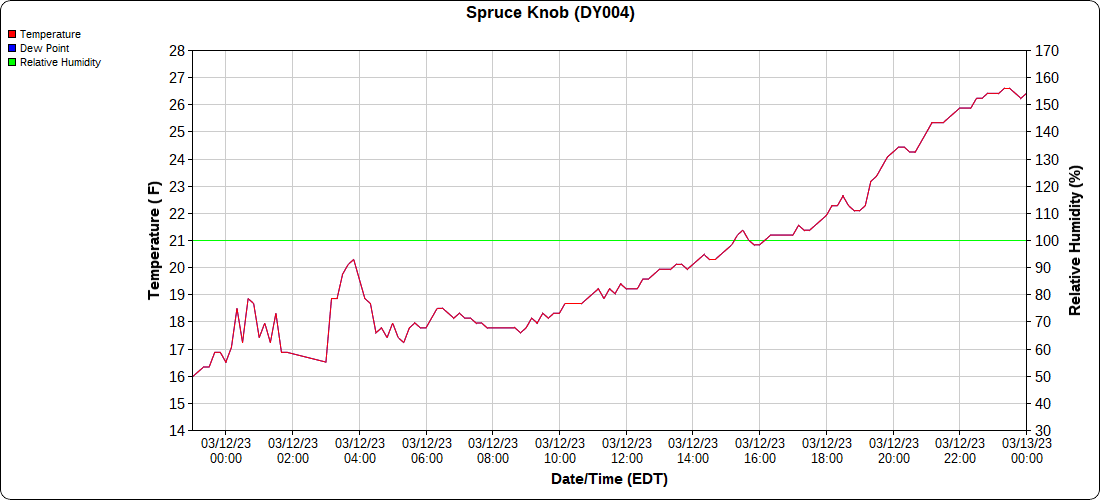1100x500 pixels.
Task: Click the Relative Humidity (%) right axis title
Action: pyautogui.click(x=1075, y=240)
